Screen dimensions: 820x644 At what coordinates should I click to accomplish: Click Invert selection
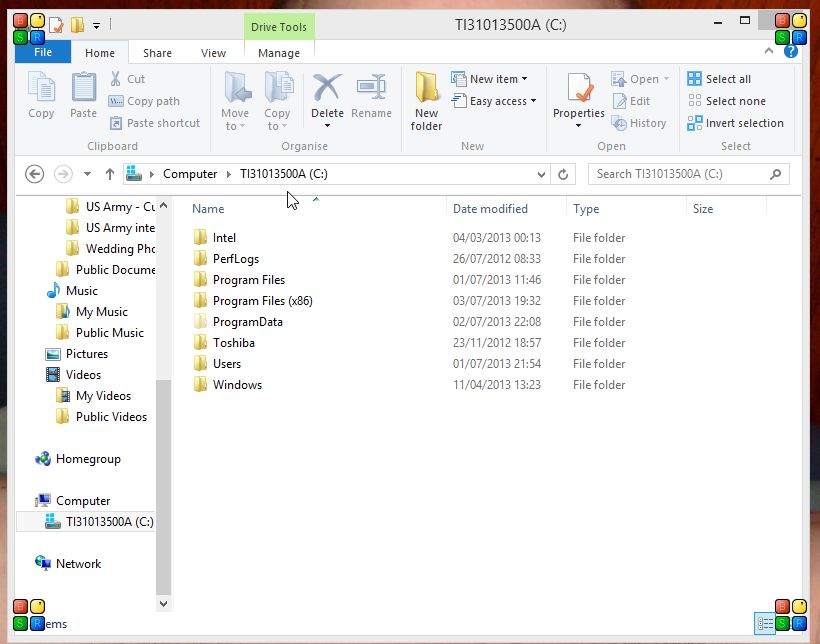735,123
